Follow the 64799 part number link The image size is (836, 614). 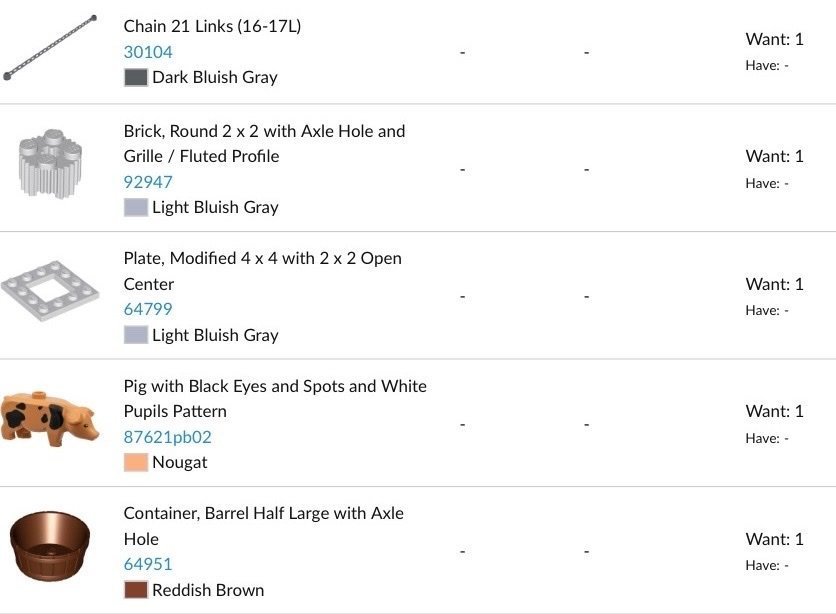[x=148, y=309]
